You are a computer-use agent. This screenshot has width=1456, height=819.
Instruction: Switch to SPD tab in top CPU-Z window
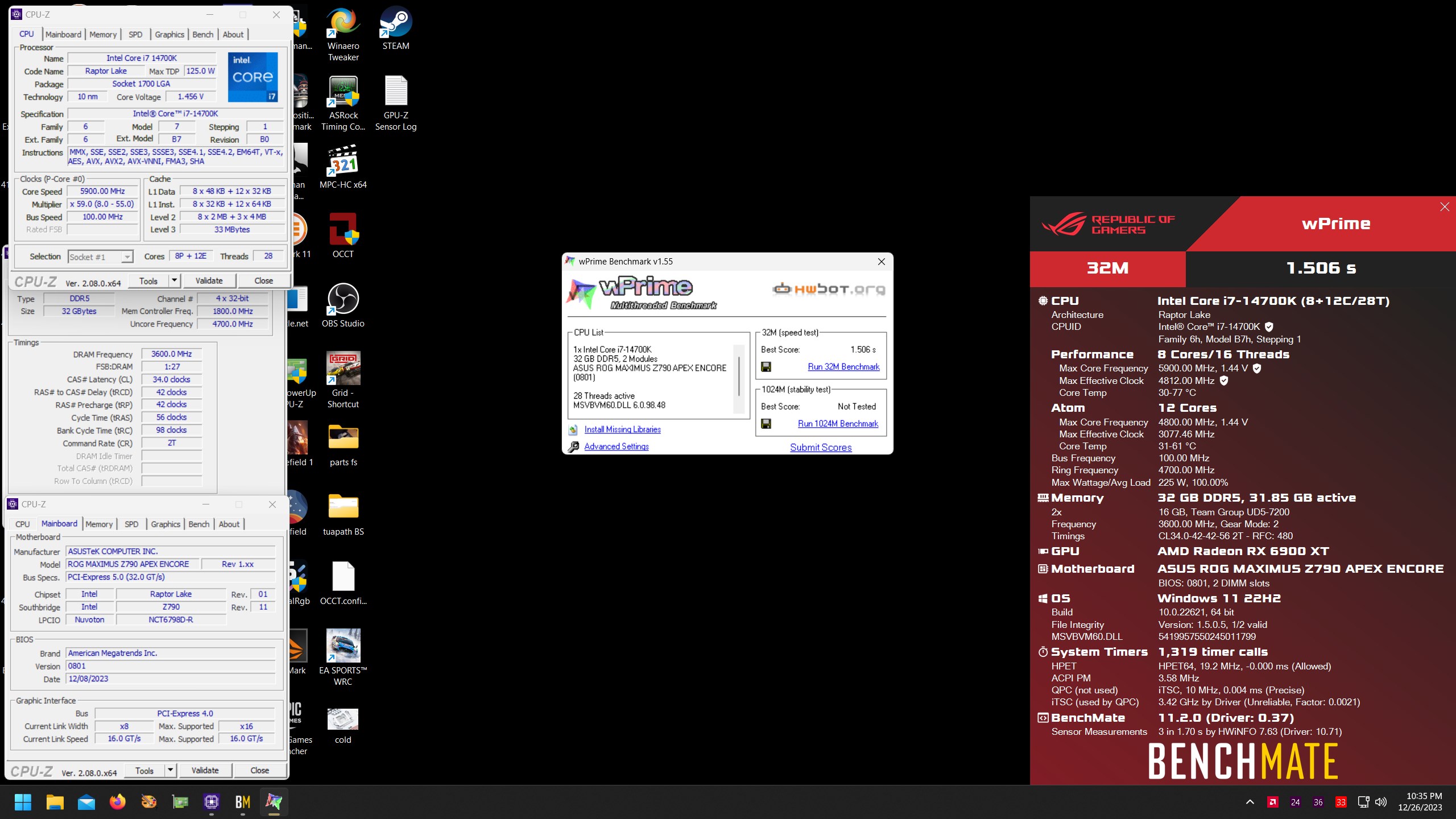[135, 34]
